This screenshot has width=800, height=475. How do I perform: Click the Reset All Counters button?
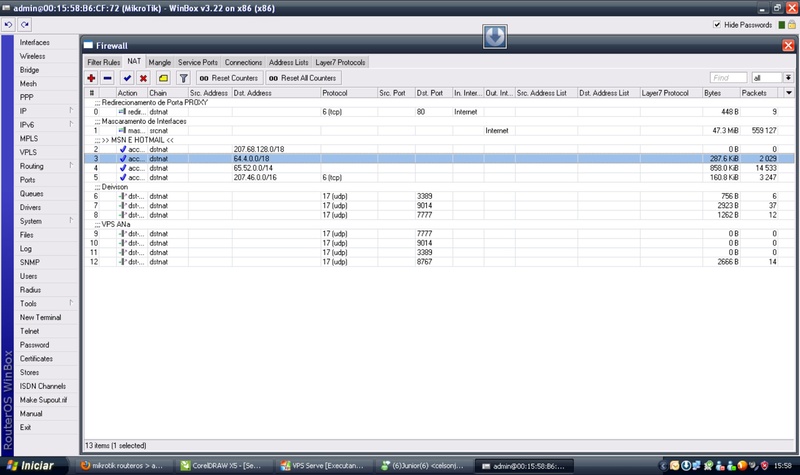(303, 78)
